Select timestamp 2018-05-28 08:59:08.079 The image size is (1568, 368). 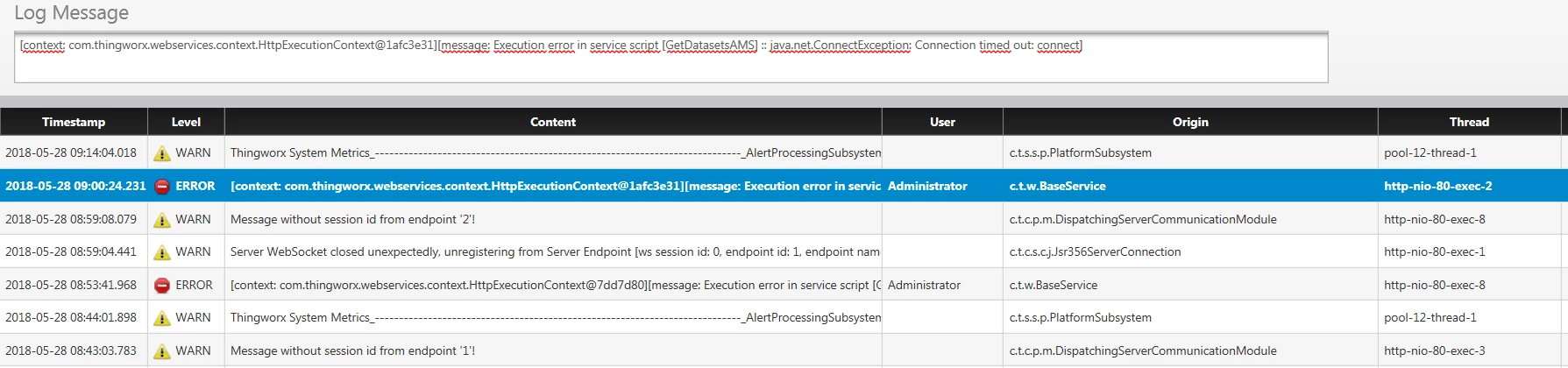coord(71,219)
